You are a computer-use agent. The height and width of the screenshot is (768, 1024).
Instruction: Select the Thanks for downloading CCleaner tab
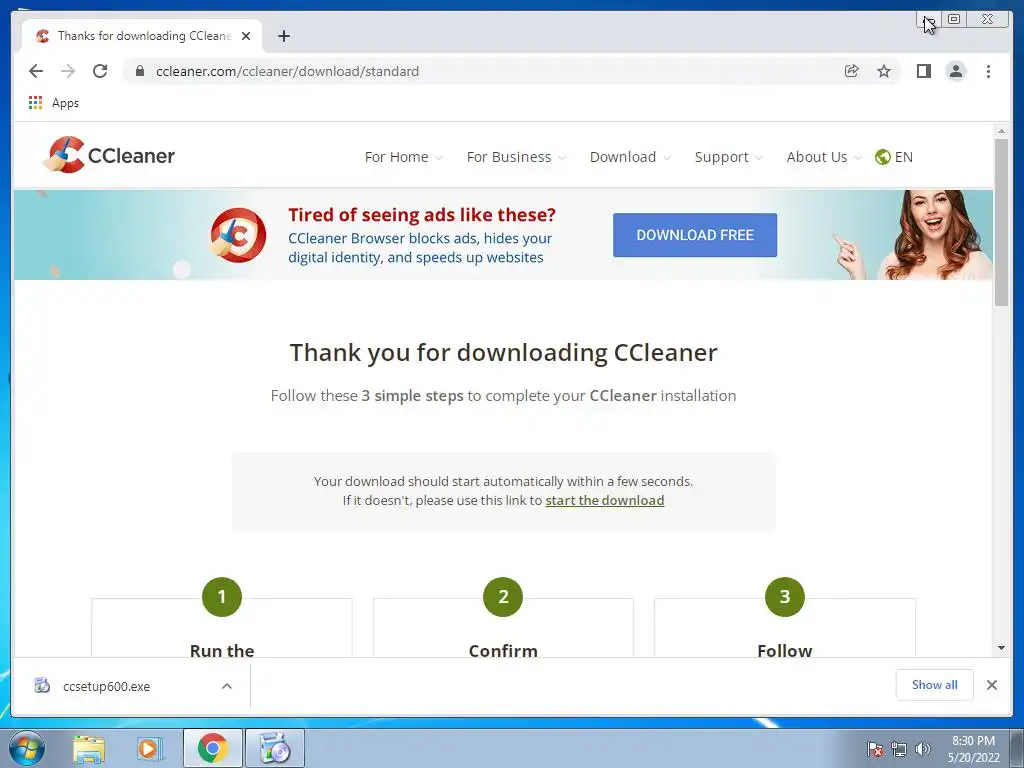[142, 36]
